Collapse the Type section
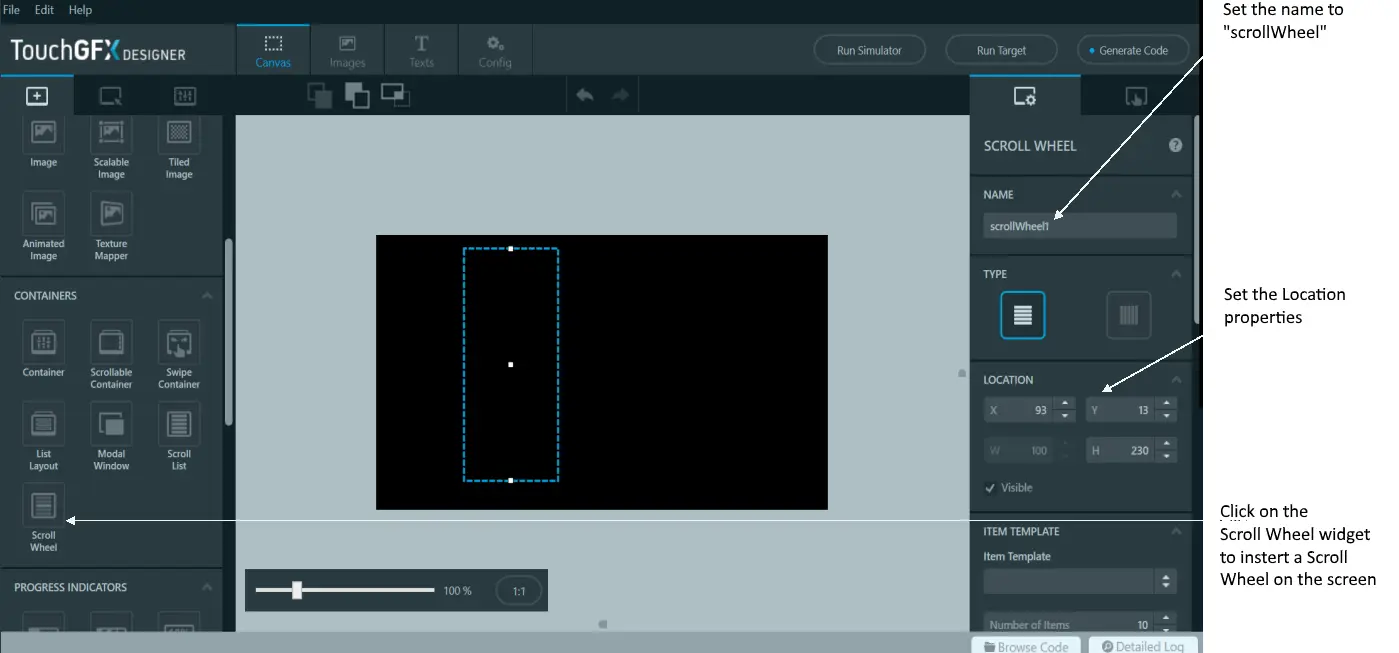The width and height of the screenshot is (1399, 653). coord(1176,274)
